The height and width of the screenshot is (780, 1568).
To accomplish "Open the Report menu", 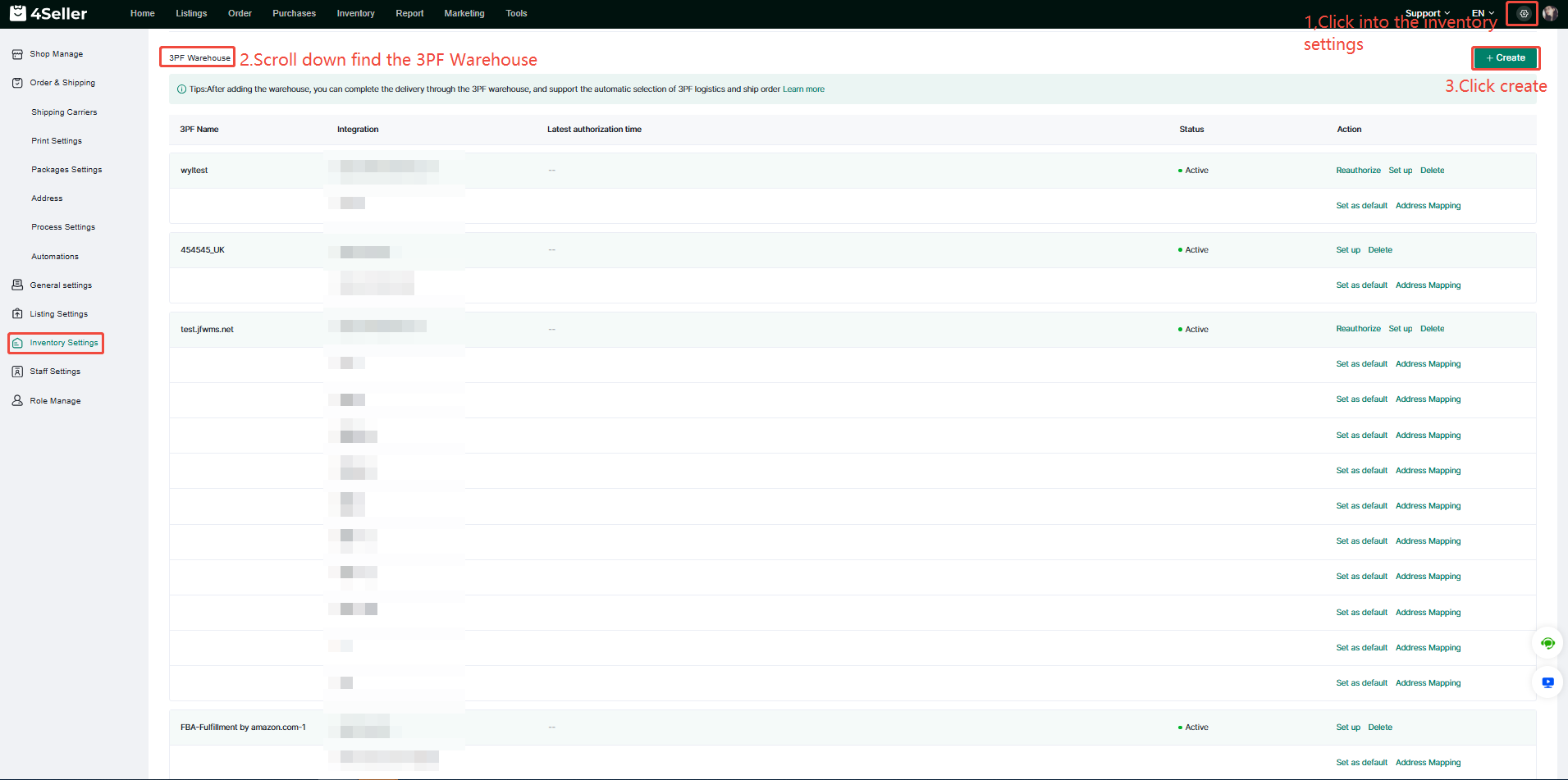I will [x=409, y=13].
